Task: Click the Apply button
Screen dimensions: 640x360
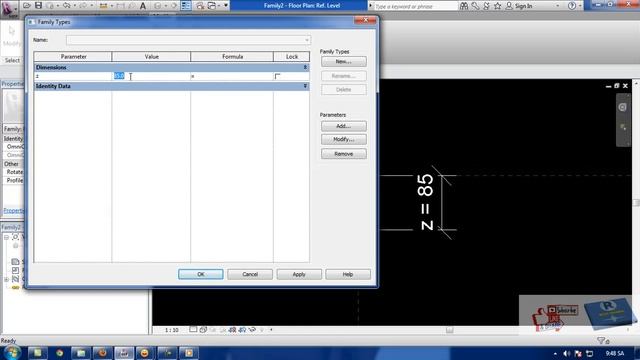Action: (x=299, y=274)
